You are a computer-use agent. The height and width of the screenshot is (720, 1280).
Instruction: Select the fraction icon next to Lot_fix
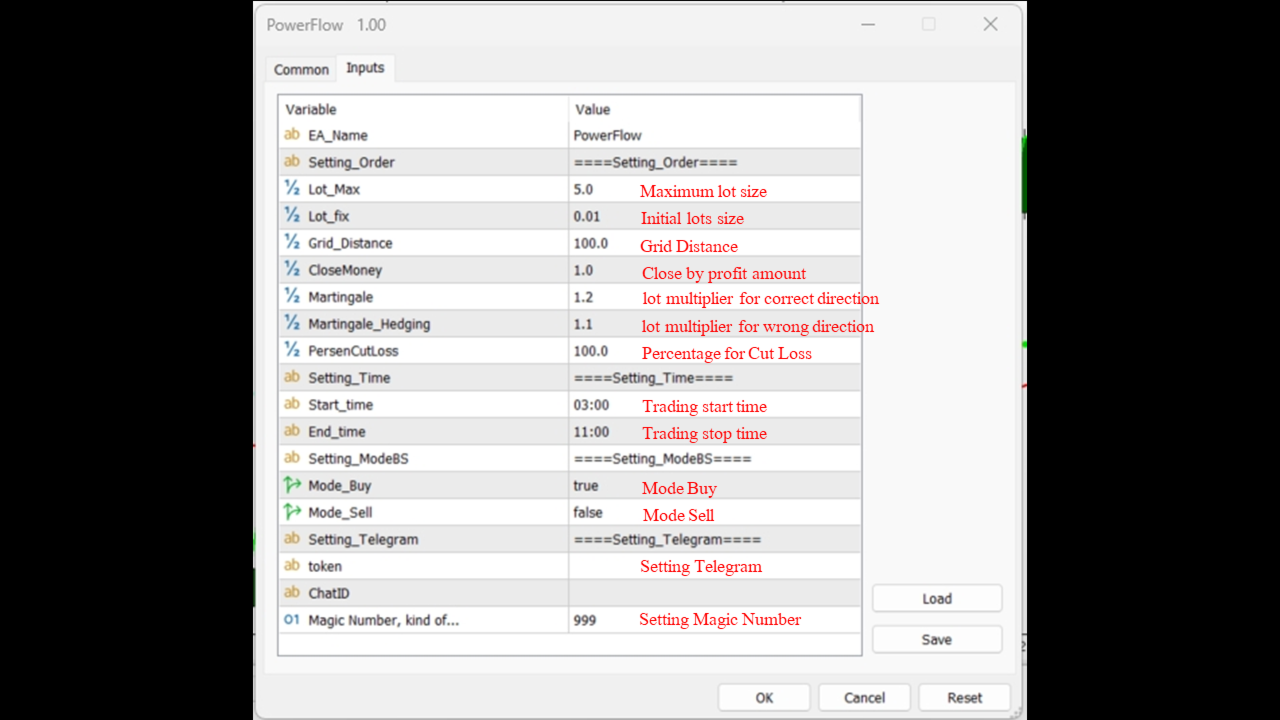292,216
